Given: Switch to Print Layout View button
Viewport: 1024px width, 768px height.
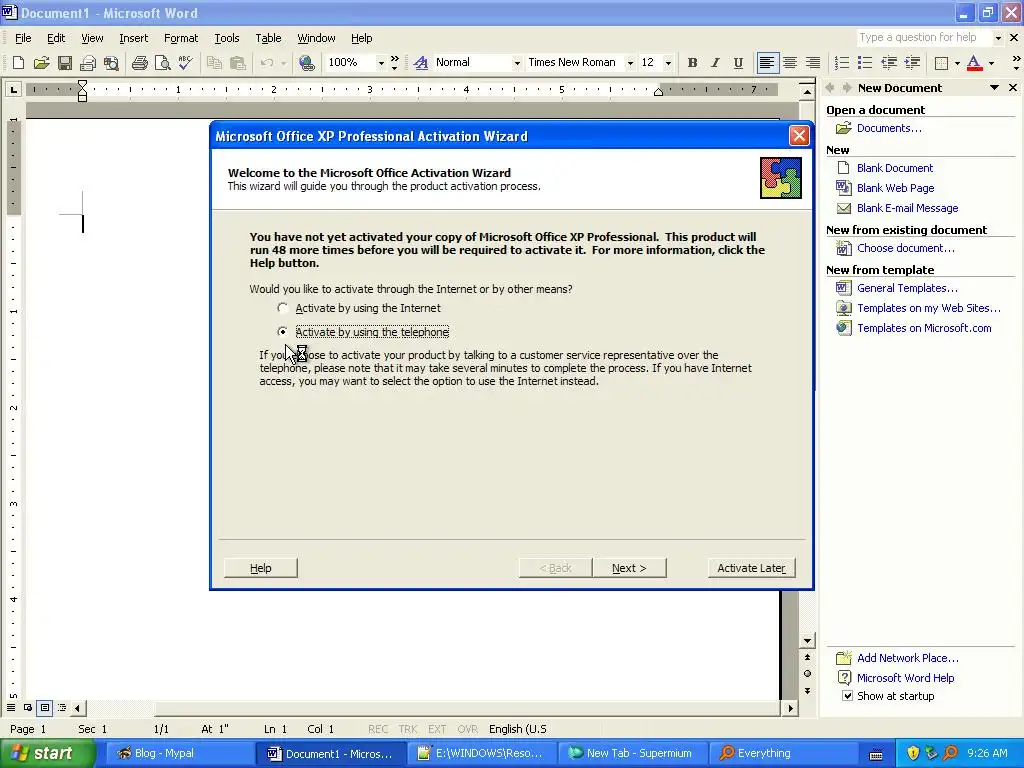Looking at the screenshot, I should 45,707.
